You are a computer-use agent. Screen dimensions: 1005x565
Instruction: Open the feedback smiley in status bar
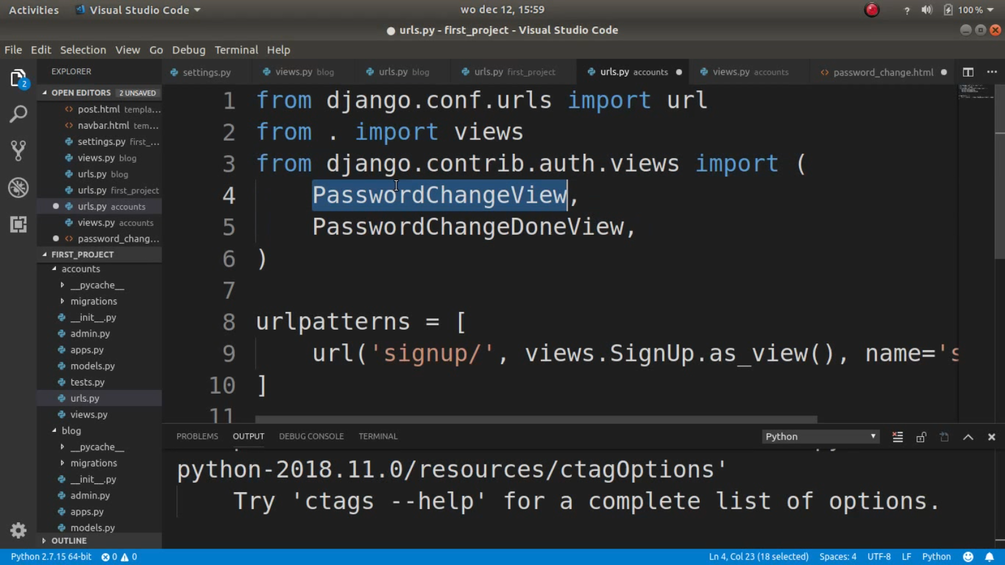[968, 557]
